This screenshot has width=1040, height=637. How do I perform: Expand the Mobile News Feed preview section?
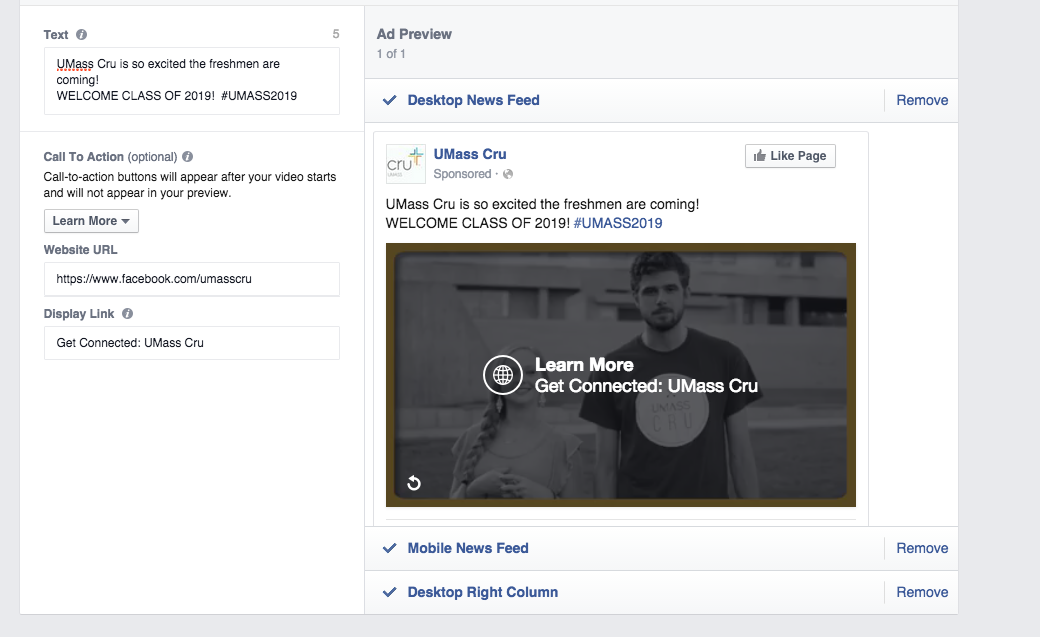point(468,548)
